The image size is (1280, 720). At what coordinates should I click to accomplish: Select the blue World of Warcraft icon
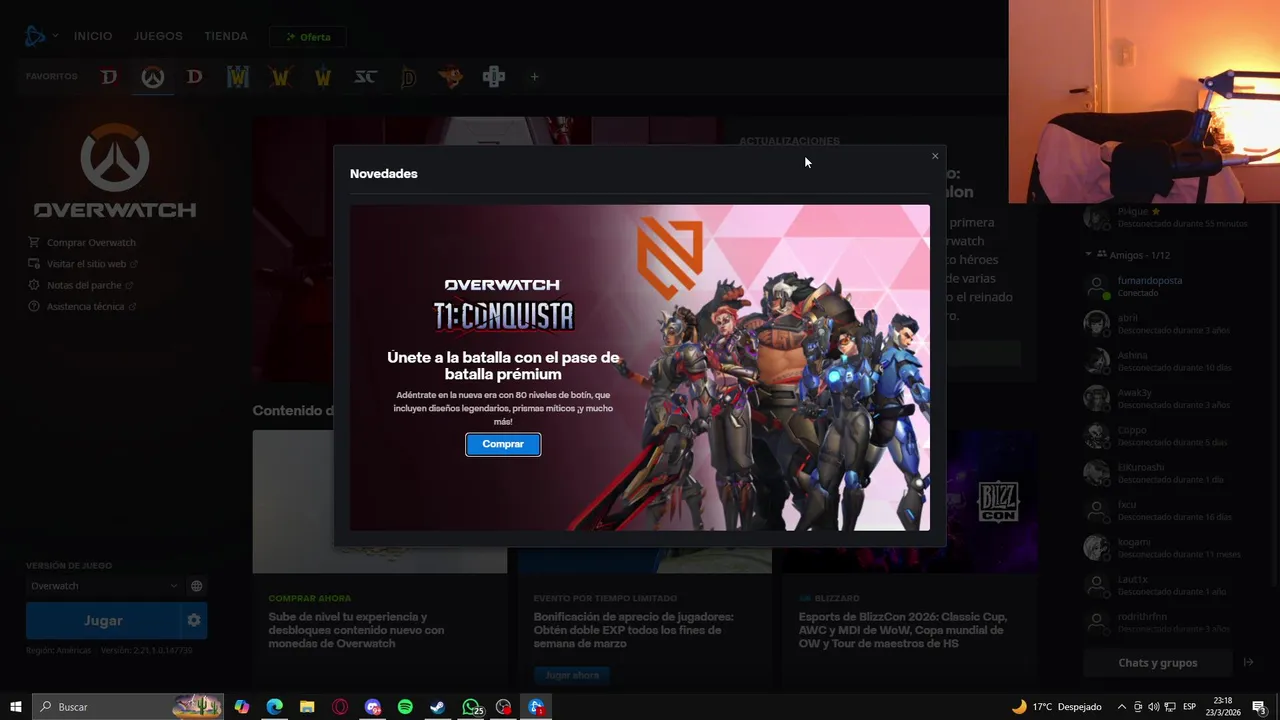tap(238, 77)
